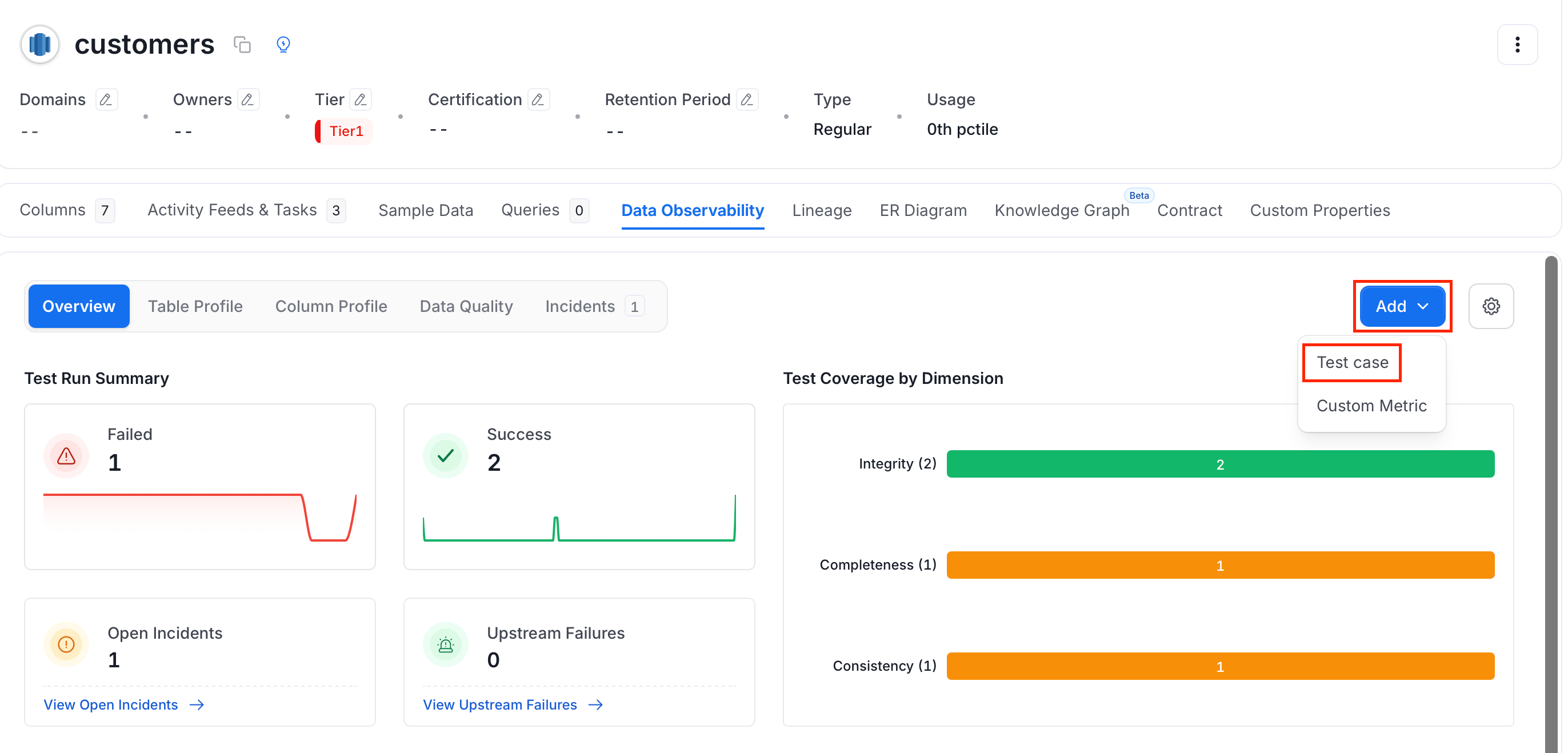Click the '0th pctile' usage value
Image resolution: width=1568 pixels, height=753 pixels.
(962, 130)
